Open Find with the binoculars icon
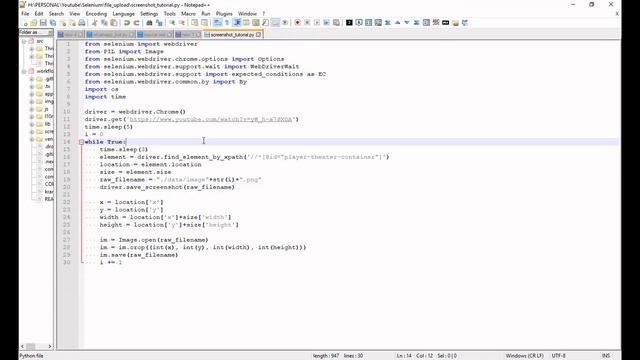This screenshot has width=640, height=360. (149, 23)
